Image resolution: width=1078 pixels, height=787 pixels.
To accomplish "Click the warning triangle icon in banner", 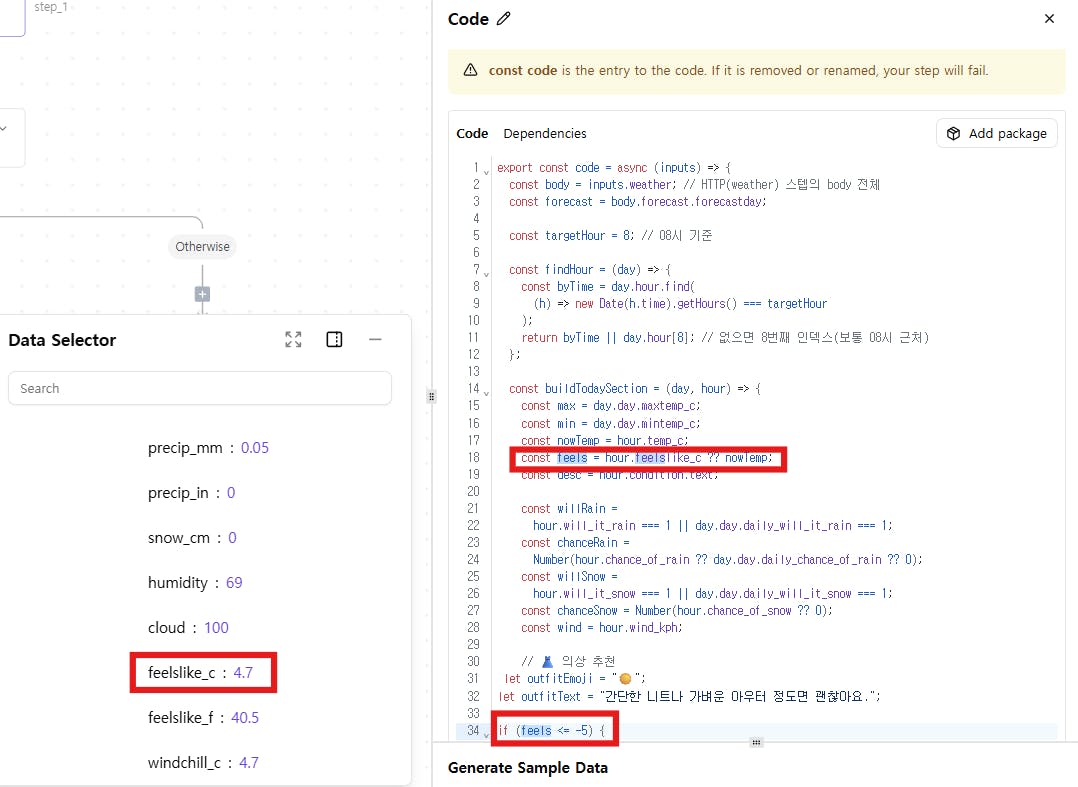I will coord(470,70).
